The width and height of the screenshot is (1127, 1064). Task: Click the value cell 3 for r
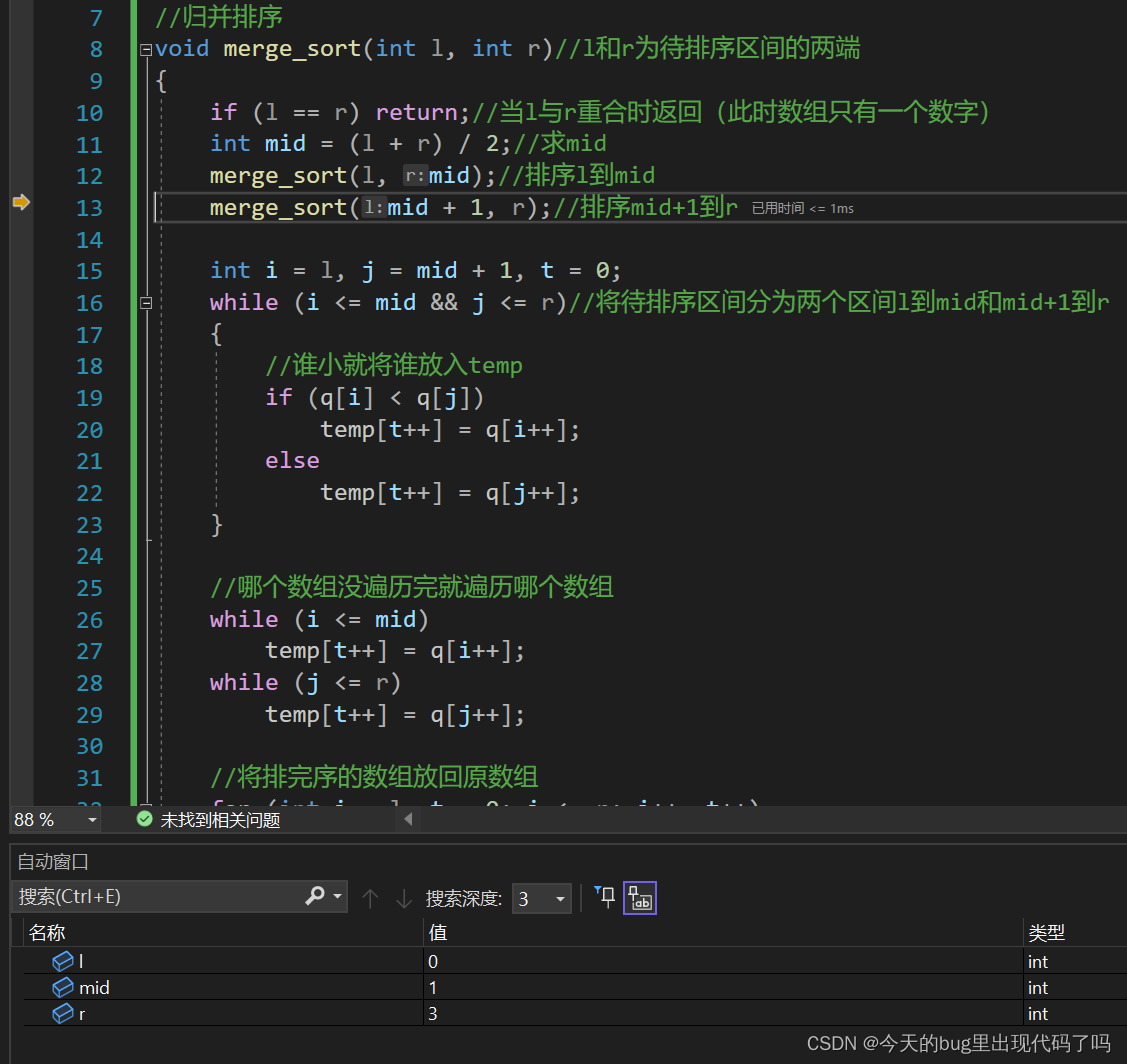(x=722, y=1013)
